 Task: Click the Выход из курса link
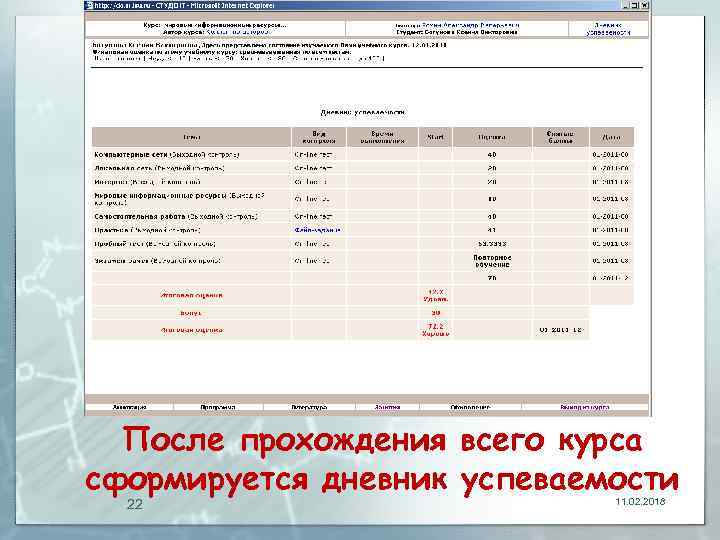585,407
